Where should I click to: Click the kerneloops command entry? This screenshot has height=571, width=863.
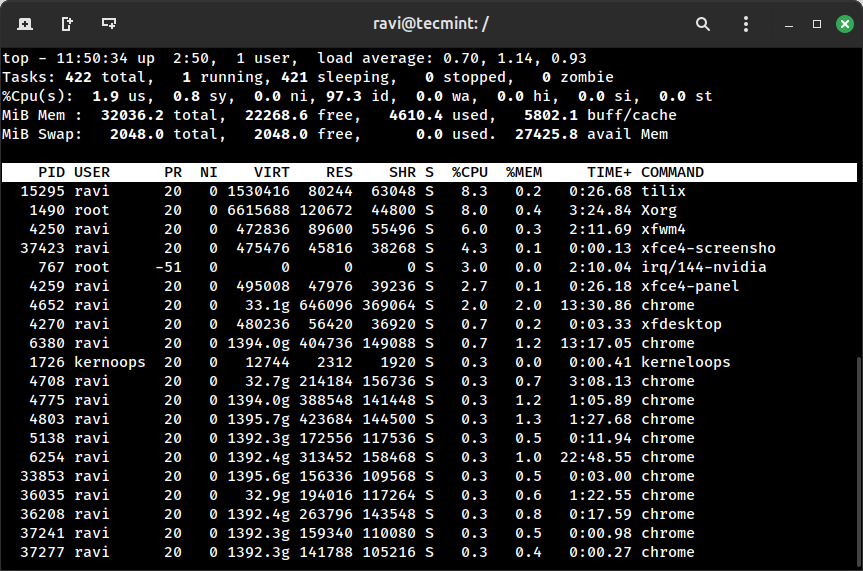(685, 362)
